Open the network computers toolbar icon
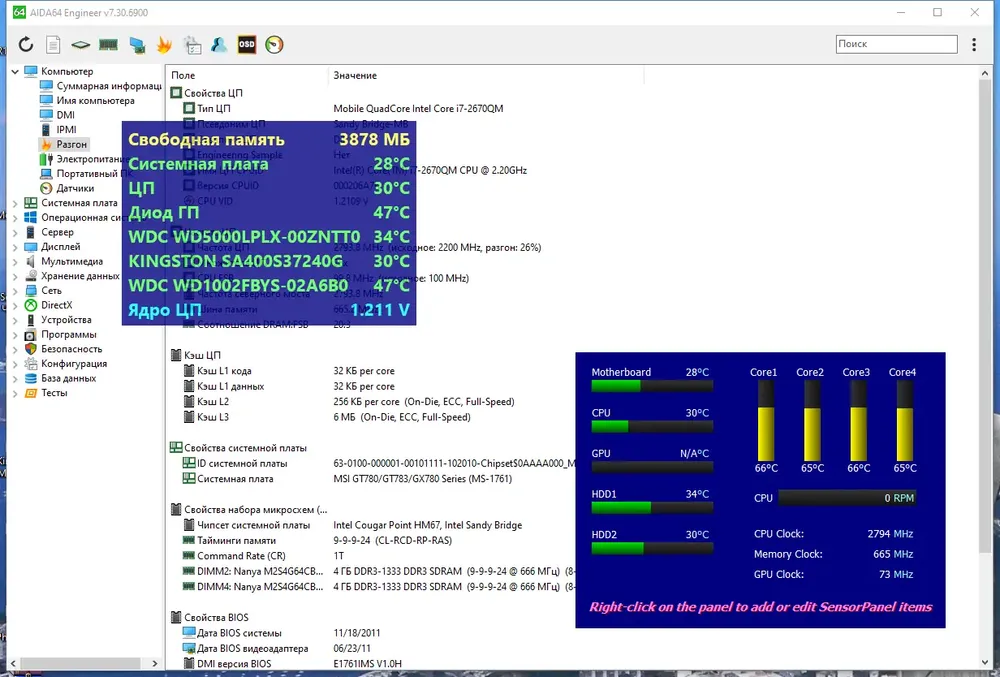 pos(136,45)
